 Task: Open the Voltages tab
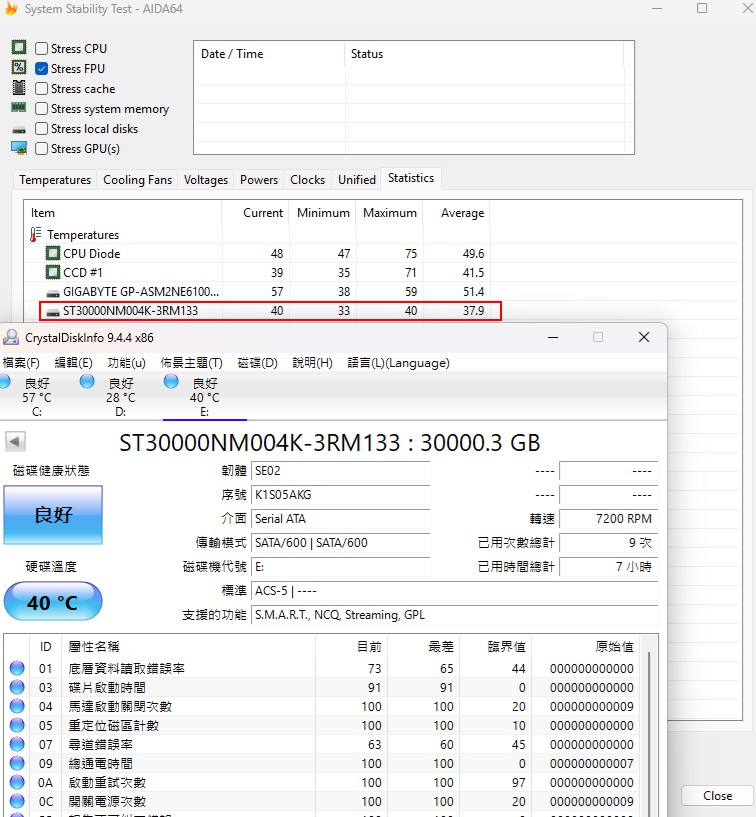click(x=206, y=180)
